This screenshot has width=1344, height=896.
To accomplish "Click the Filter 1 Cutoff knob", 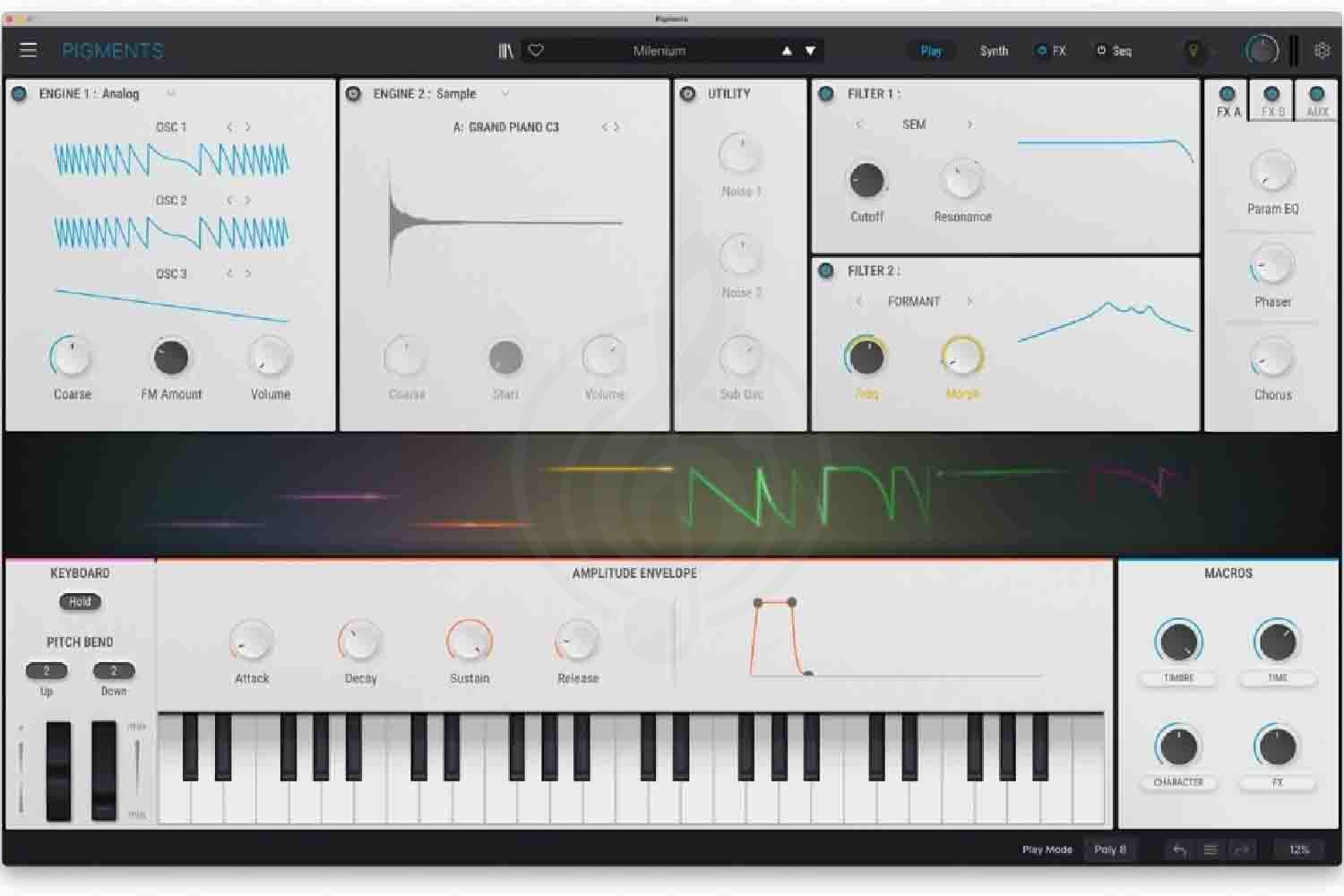I will (x=866, y=180).
